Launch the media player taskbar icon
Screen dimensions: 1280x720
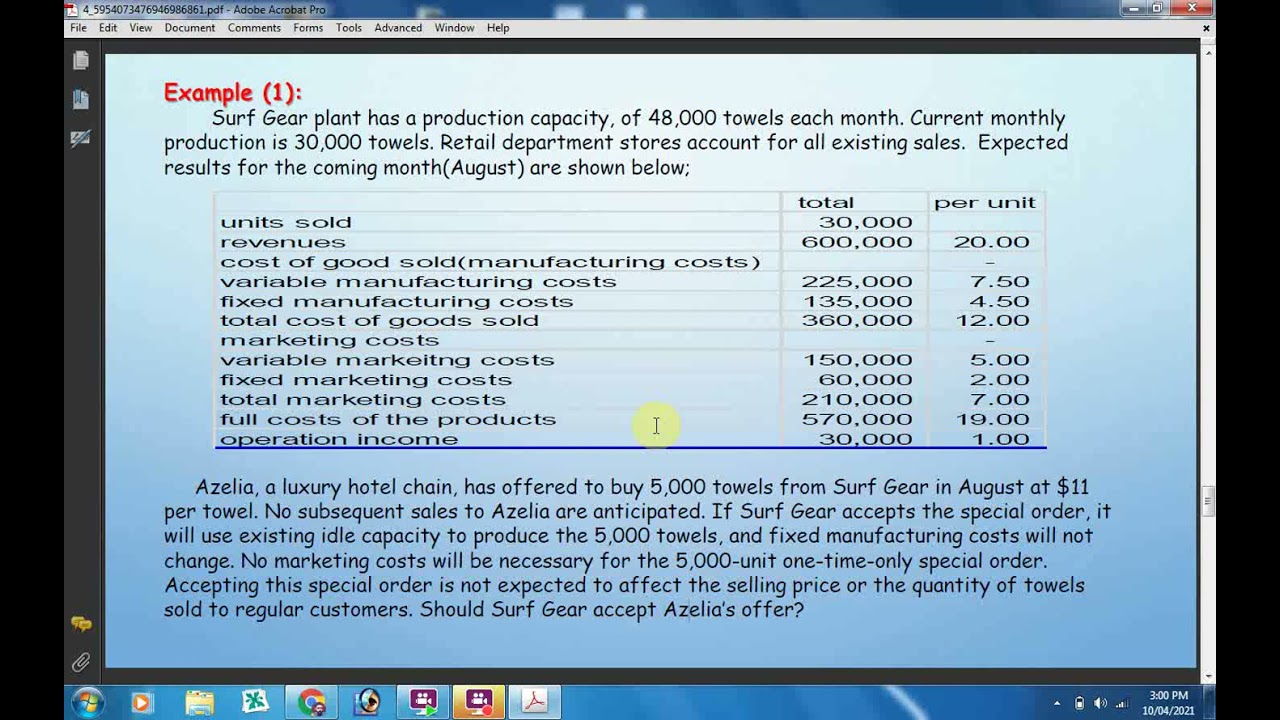[x=142, y=702]
